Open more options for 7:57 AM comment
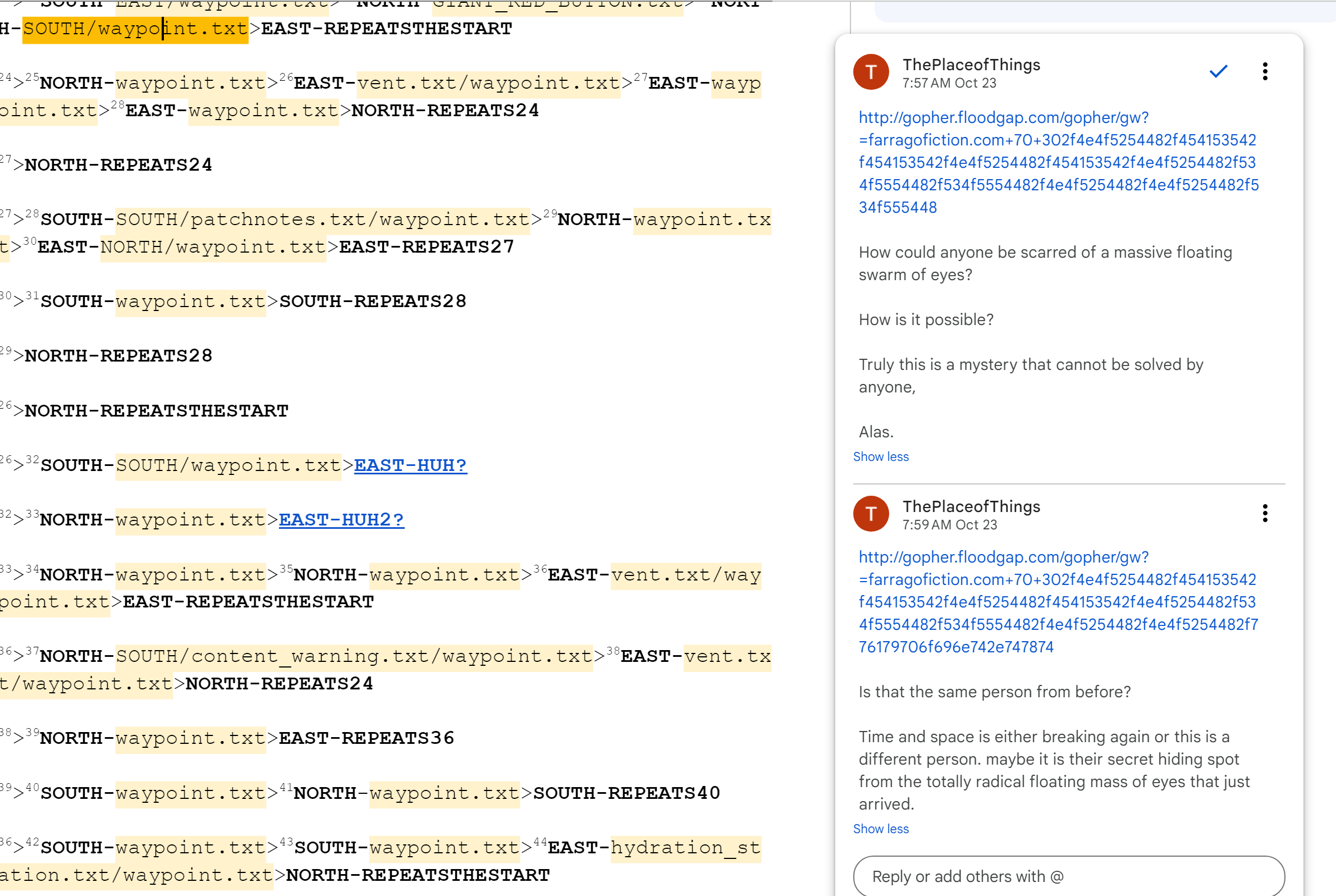 [x=1265, y=72]
